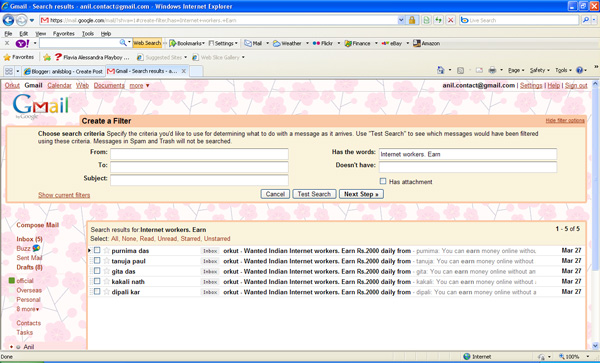Click the Yahoo! toolbar logo
Viewport: 600px width, 363px height.
[22, 44]
